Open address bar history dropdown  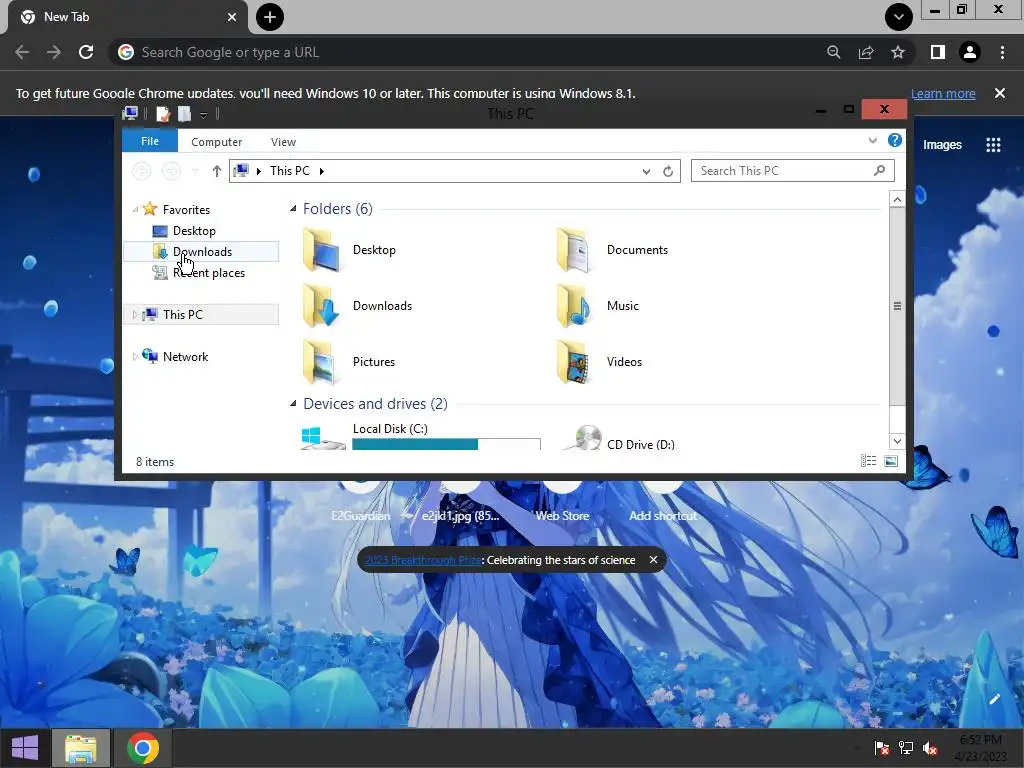646,171
